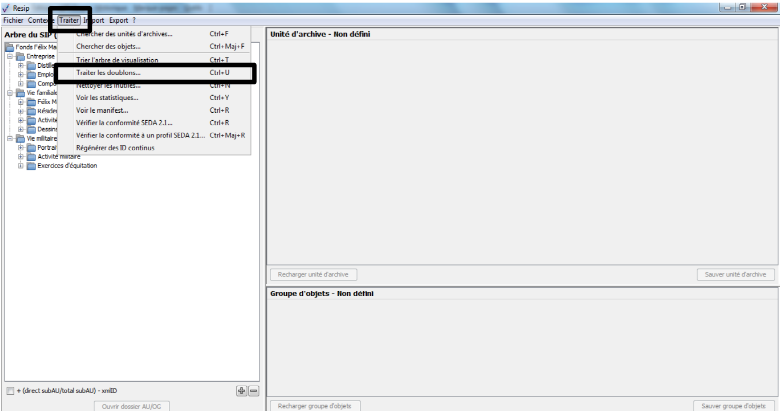Viewport: 780px width, 411px height.
Task: Click the Activité militaire folder icon
Action: tap(30, 156)
